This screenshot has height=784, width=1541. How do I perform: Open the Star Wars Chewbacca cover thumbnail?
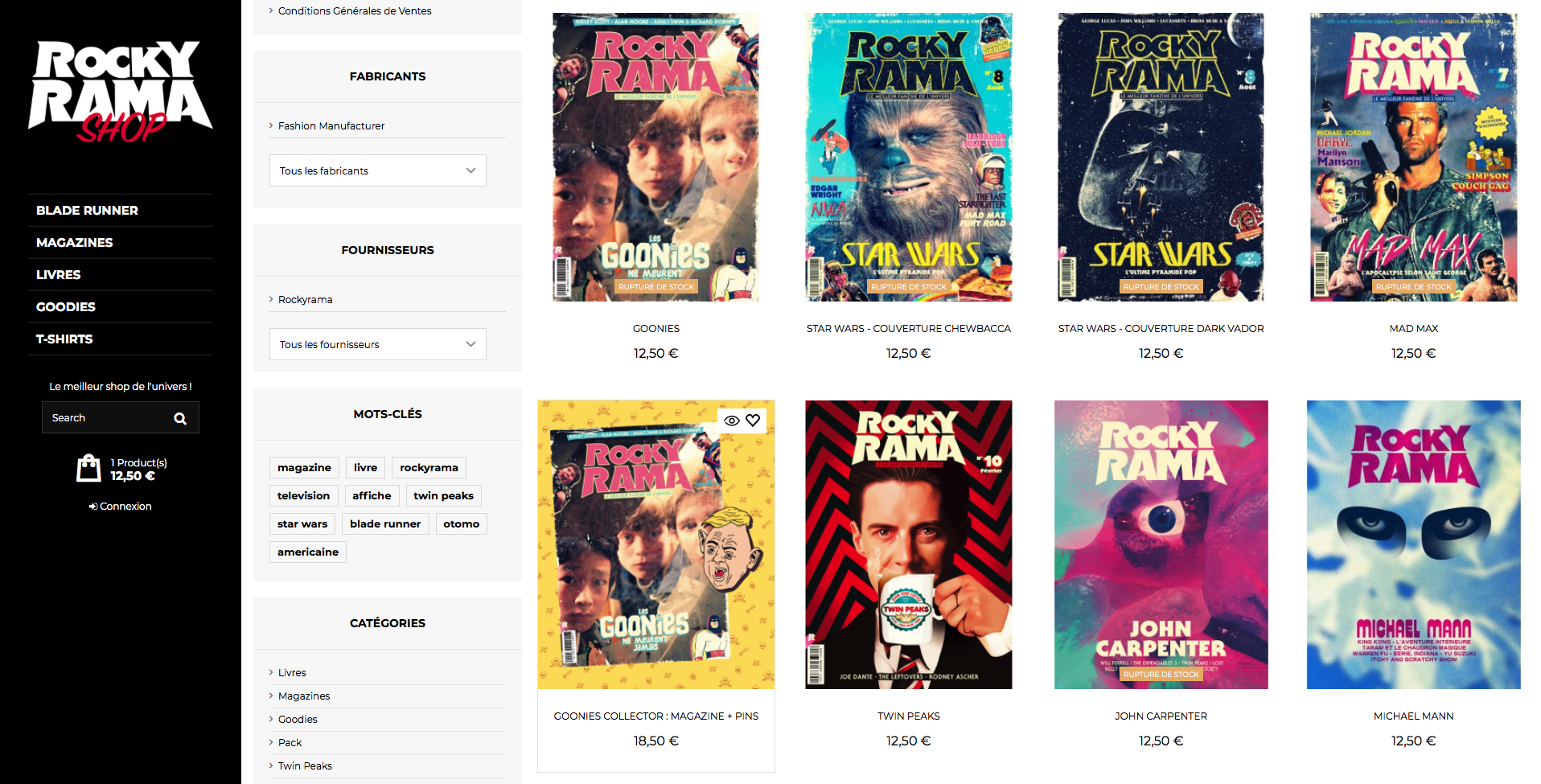tap(909, 157)
